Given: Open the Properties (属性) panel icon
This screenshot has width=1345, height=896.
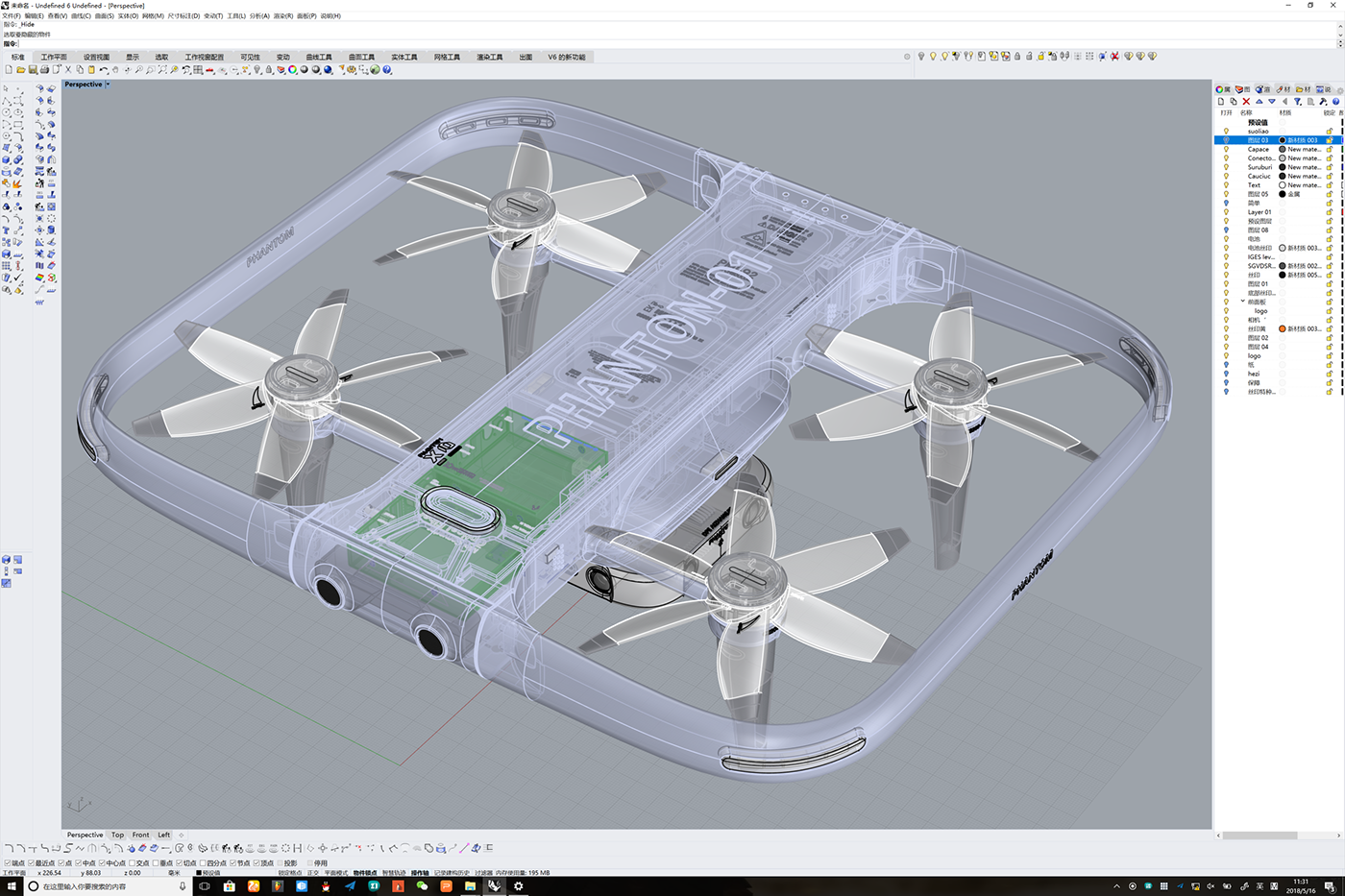Looking at the screenshot, I should pos(1221,88).
